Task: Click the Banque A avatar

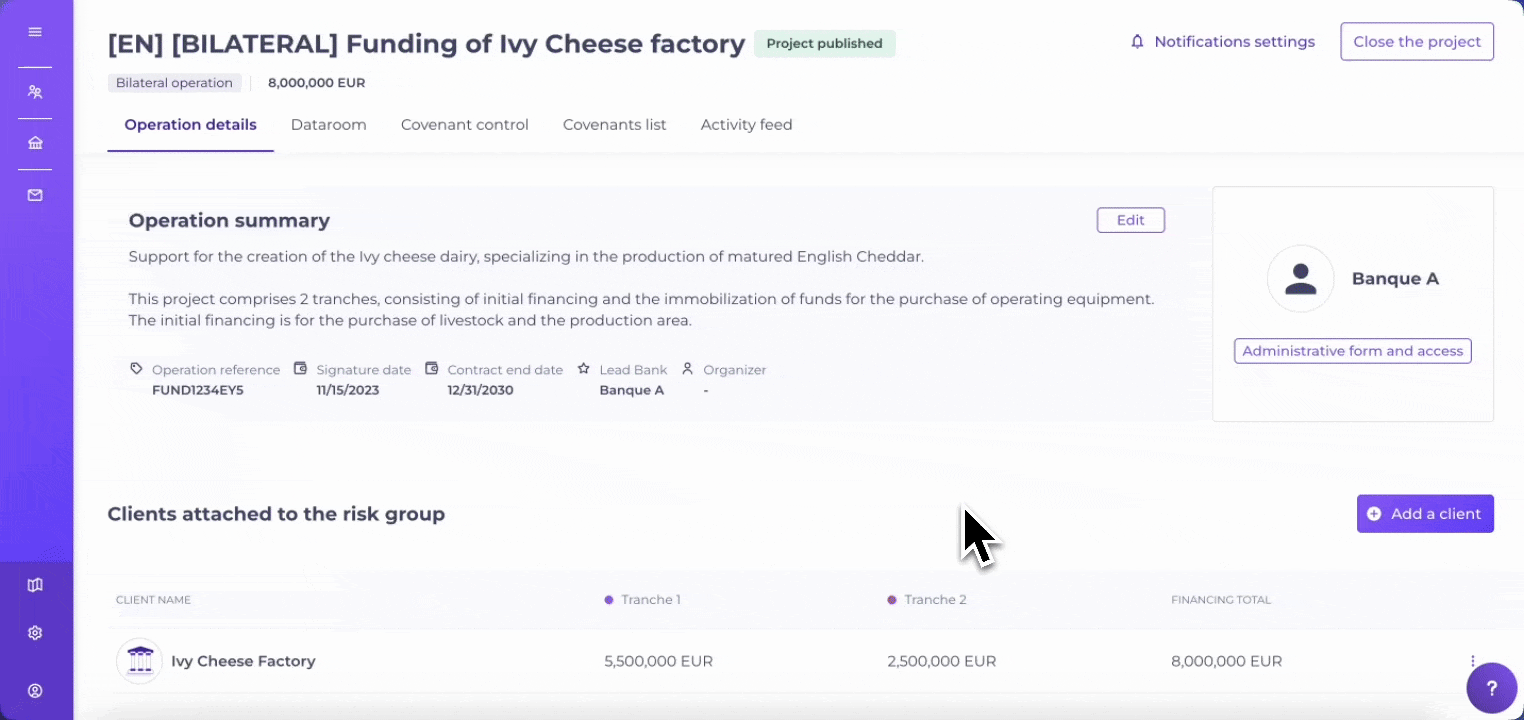Action: click(x=1300, y=279)
